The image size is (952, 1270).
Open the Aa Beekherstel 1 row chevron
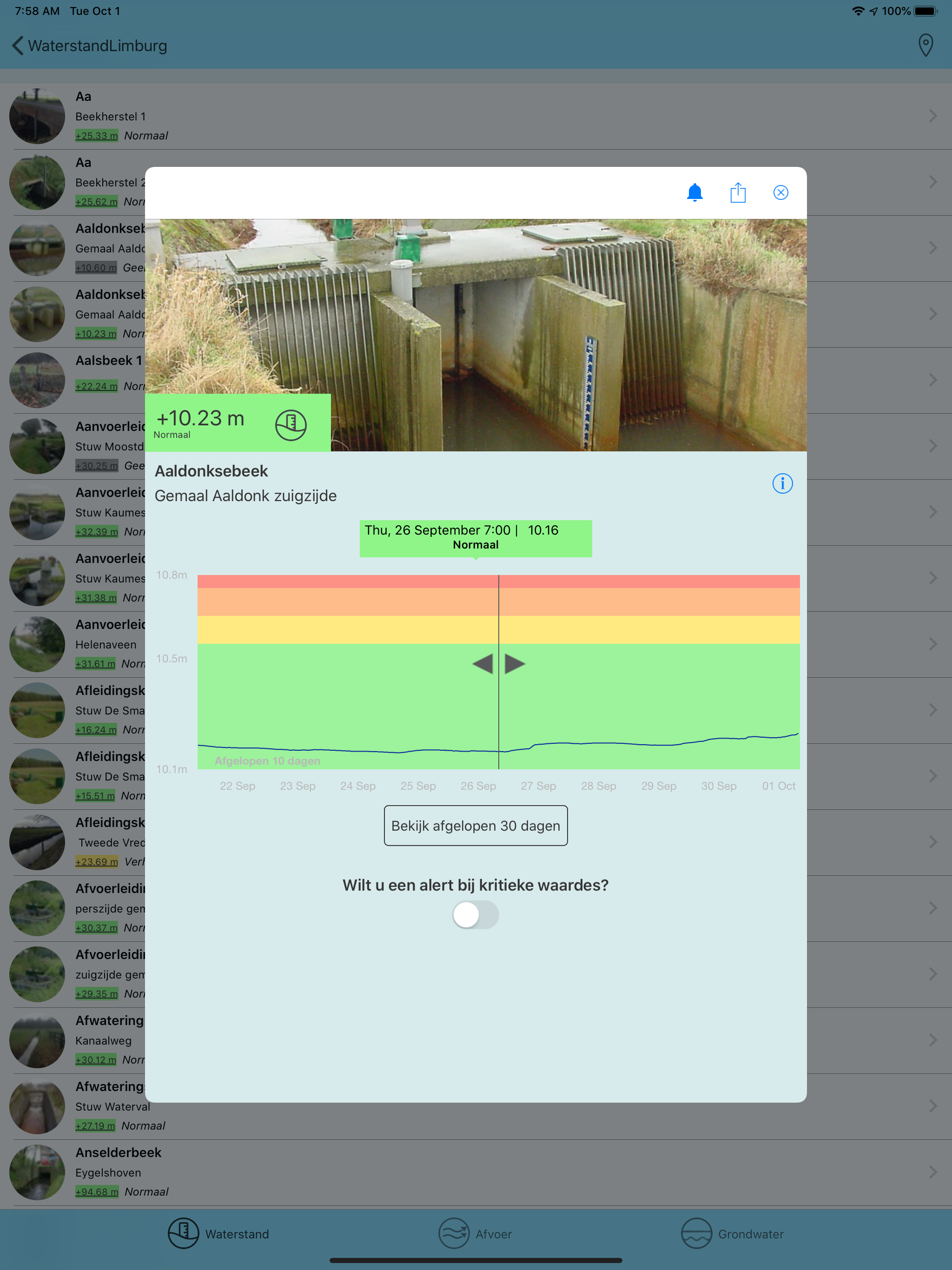pos(933,116)
